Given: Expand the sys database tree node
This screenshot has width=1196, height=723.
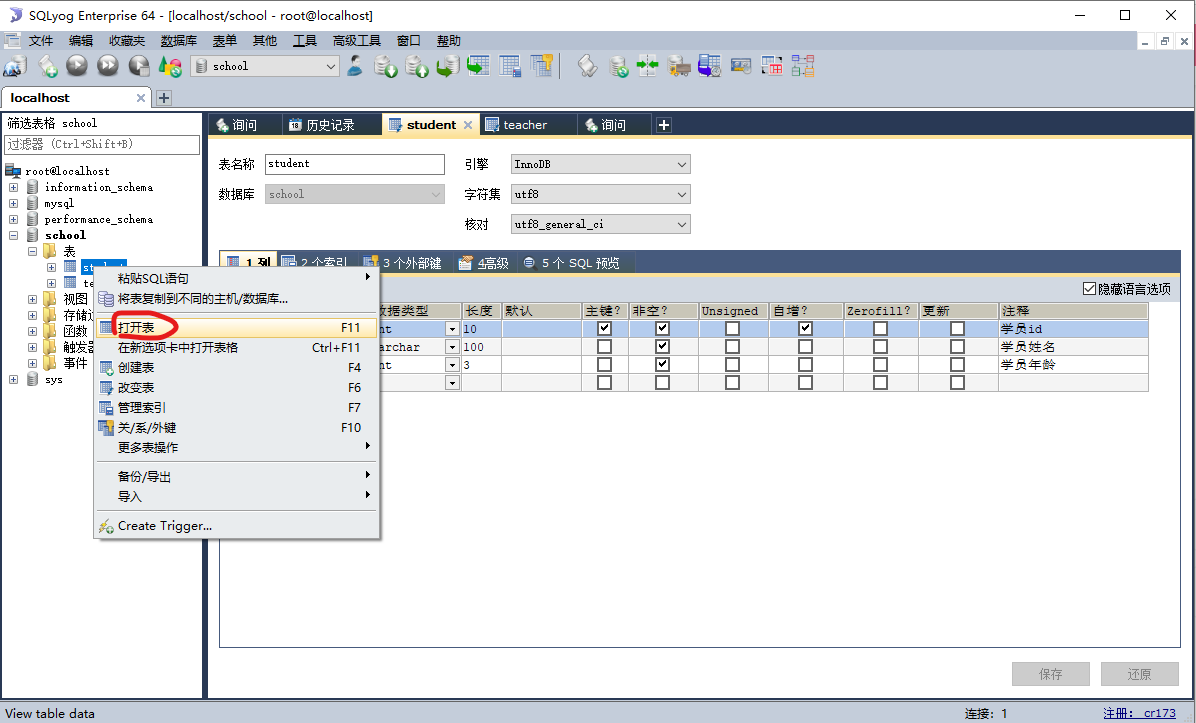Looking at the screenshot, I should pos(13,379).
